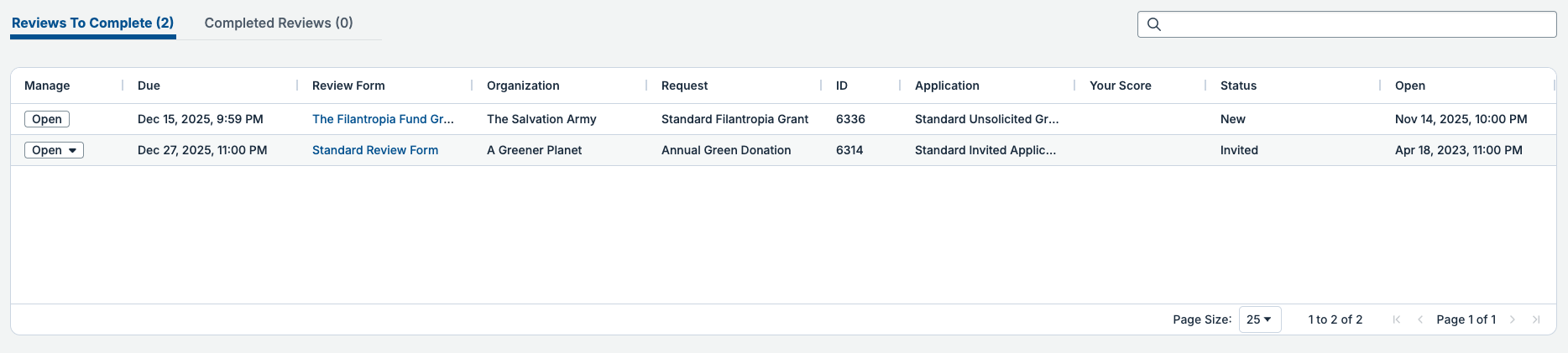Go to last page pagination icon
Screen dimensions: 1568x353
1536,319
